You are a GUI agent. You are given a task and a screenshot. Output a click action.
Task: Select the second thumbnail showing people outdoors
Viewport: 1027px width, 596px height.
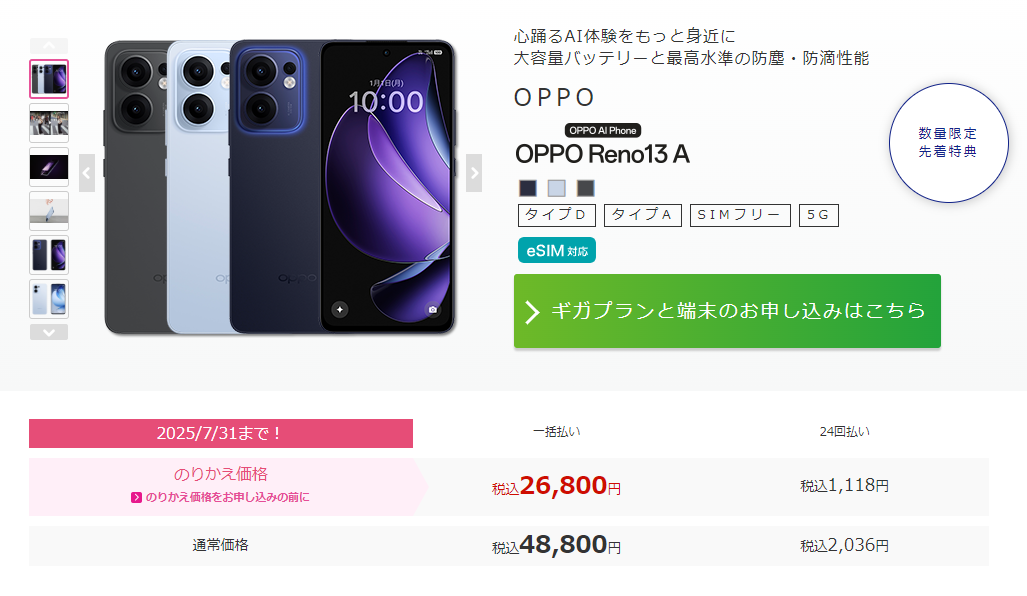(49, 123)
